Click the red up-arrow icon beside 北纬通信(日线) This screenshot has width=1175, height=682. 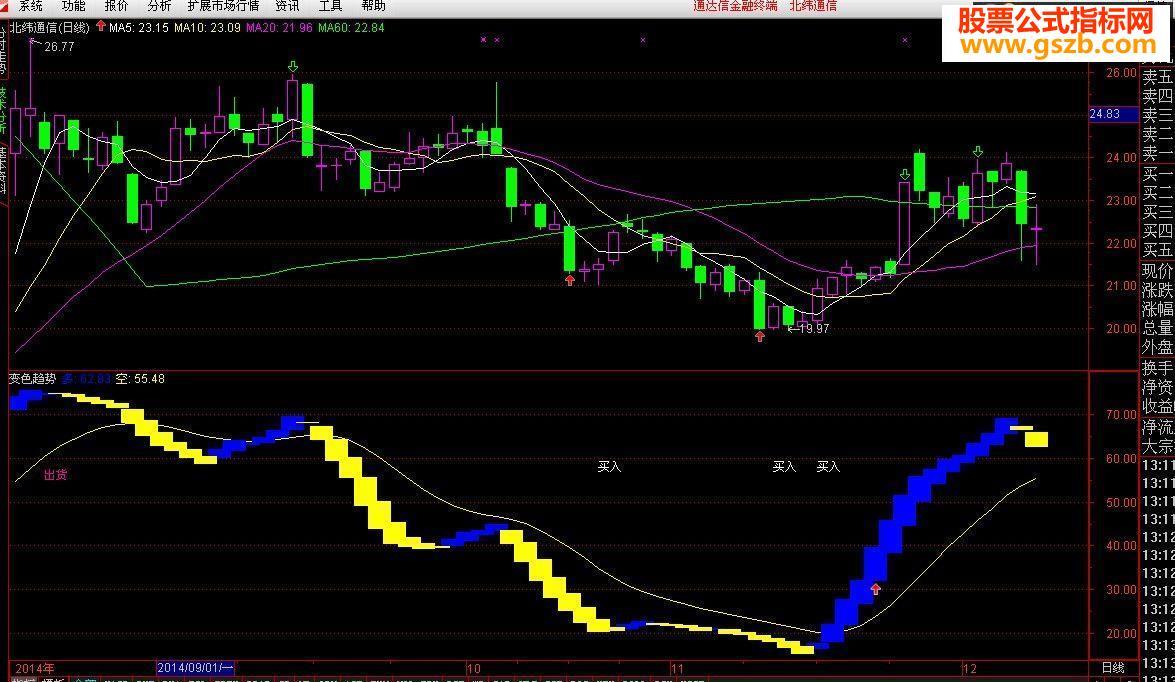point(101,26)
